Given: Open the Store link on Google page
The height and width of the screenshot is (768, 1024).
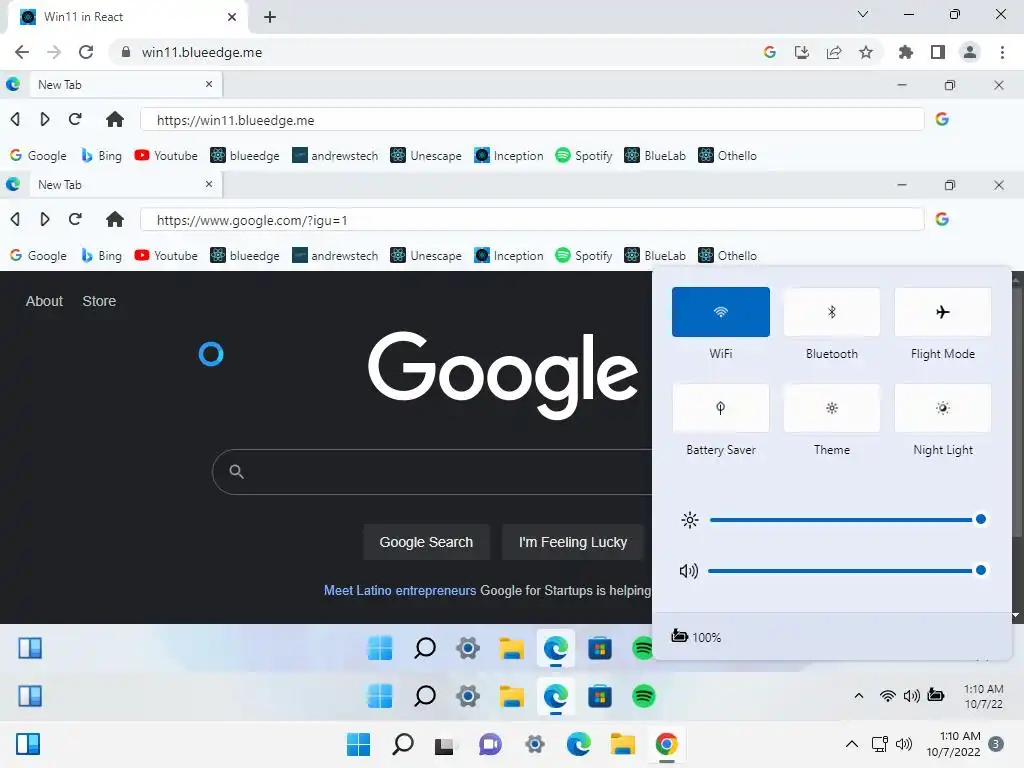Looking at the screenshot, I should [99, 301].
